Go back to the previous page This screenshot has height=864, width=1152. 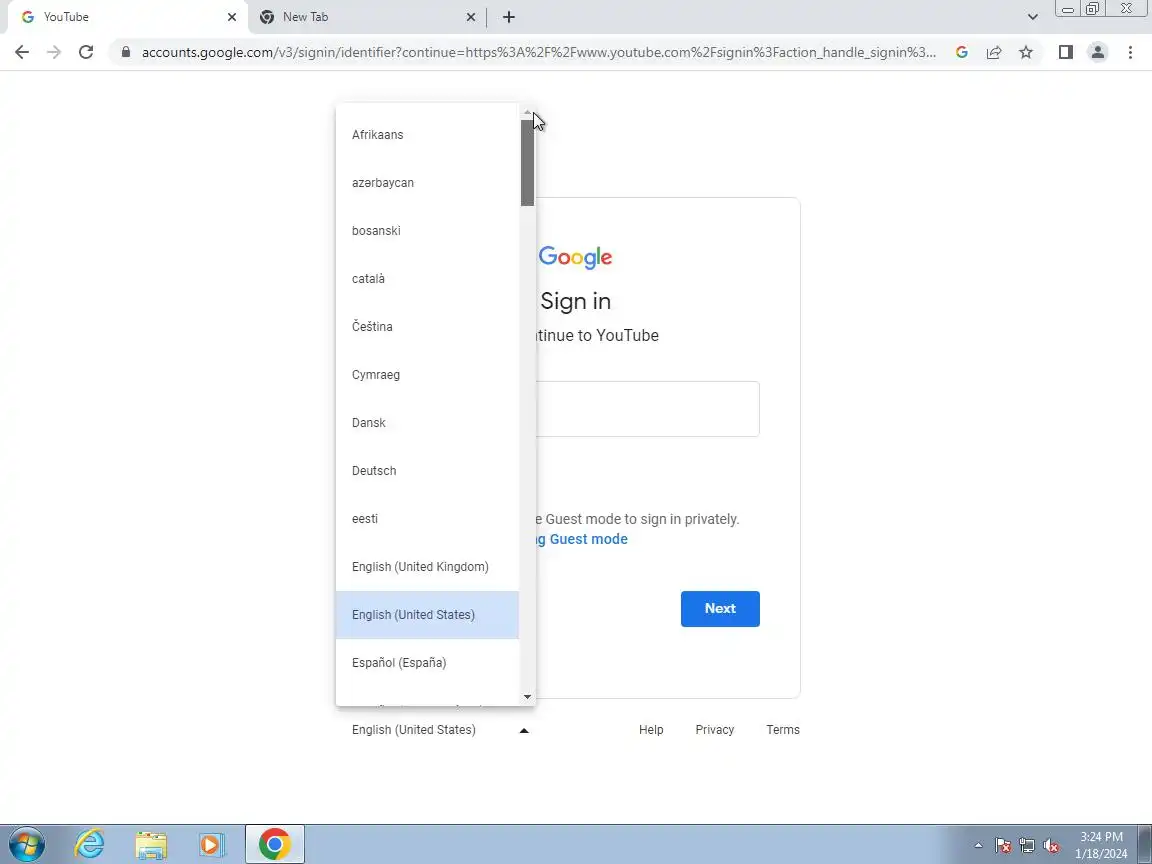click(22, 52)
